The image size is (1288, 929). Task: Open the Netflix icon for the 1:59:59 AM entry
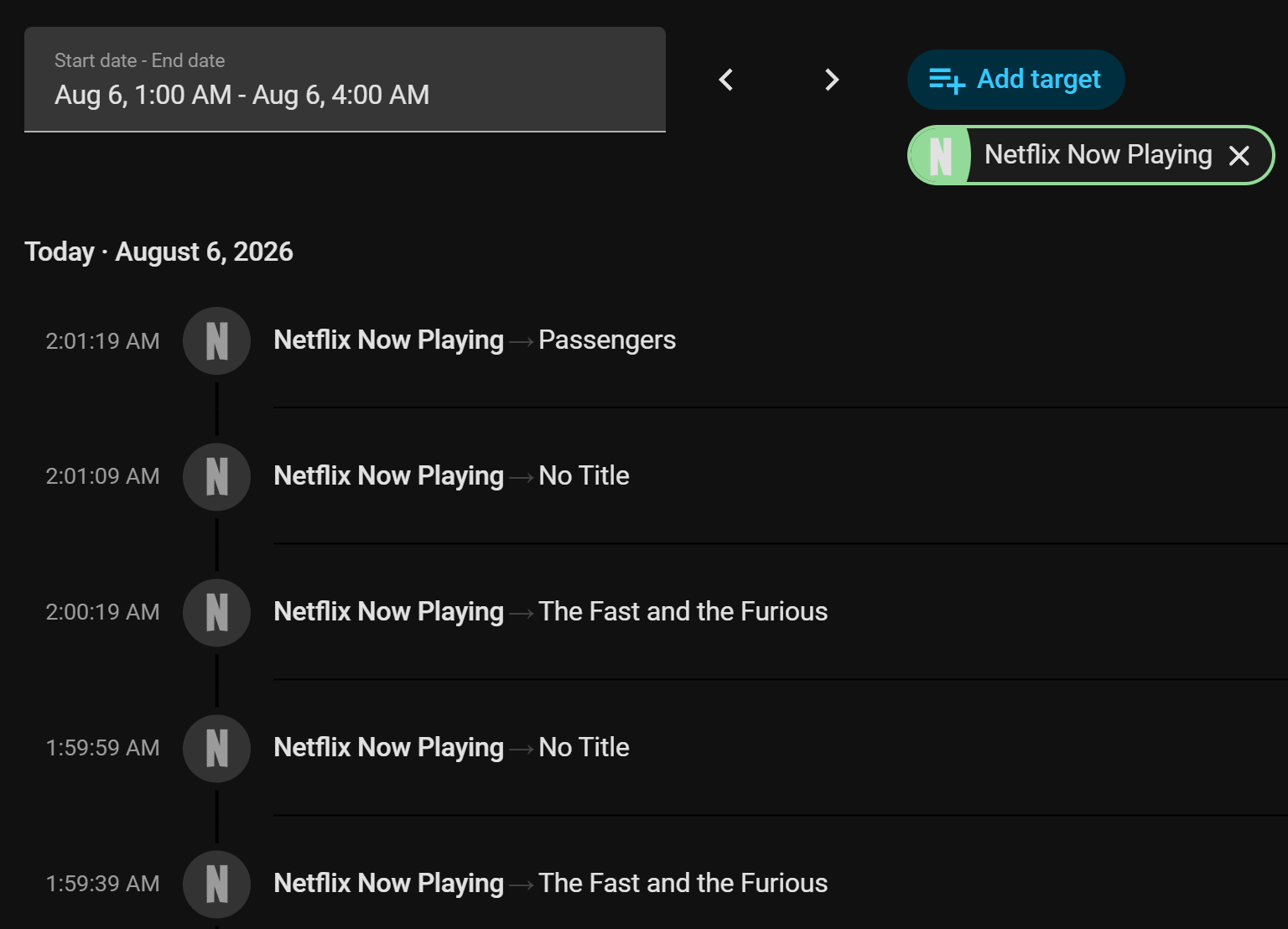[x=217, y=749]
